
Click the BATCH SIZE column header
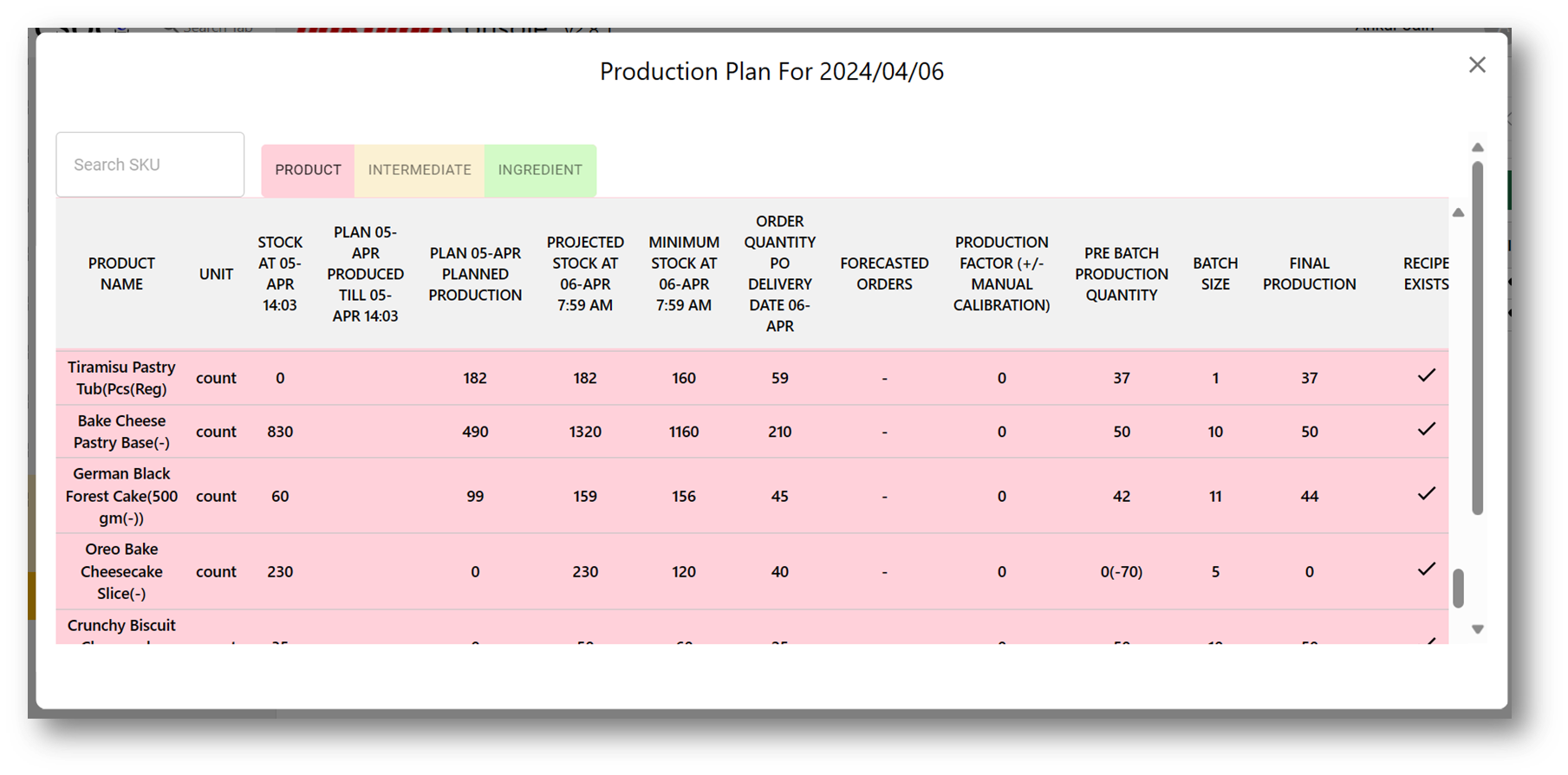(x=1215, y=274)
